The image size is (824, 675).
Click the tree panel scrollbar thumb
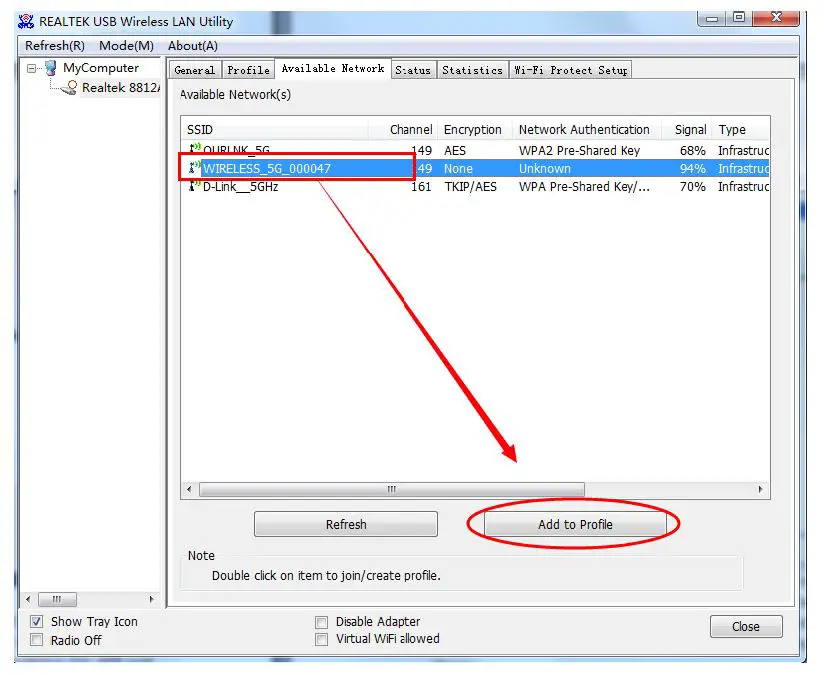tap(57, 599)
